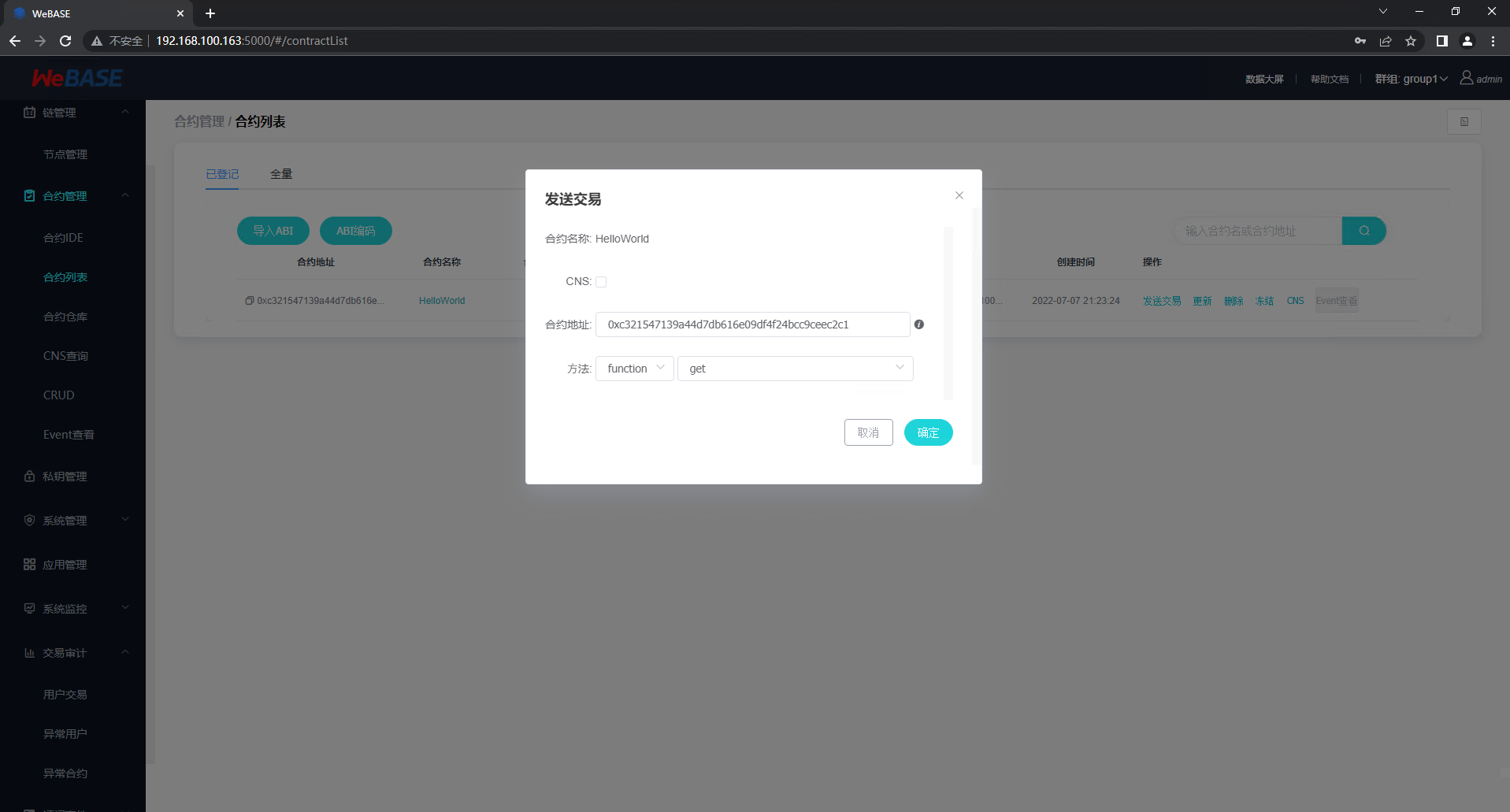Click 更新 link in table row
1510x812 pixels.
pyautogui.click(x=1202, y=301)
